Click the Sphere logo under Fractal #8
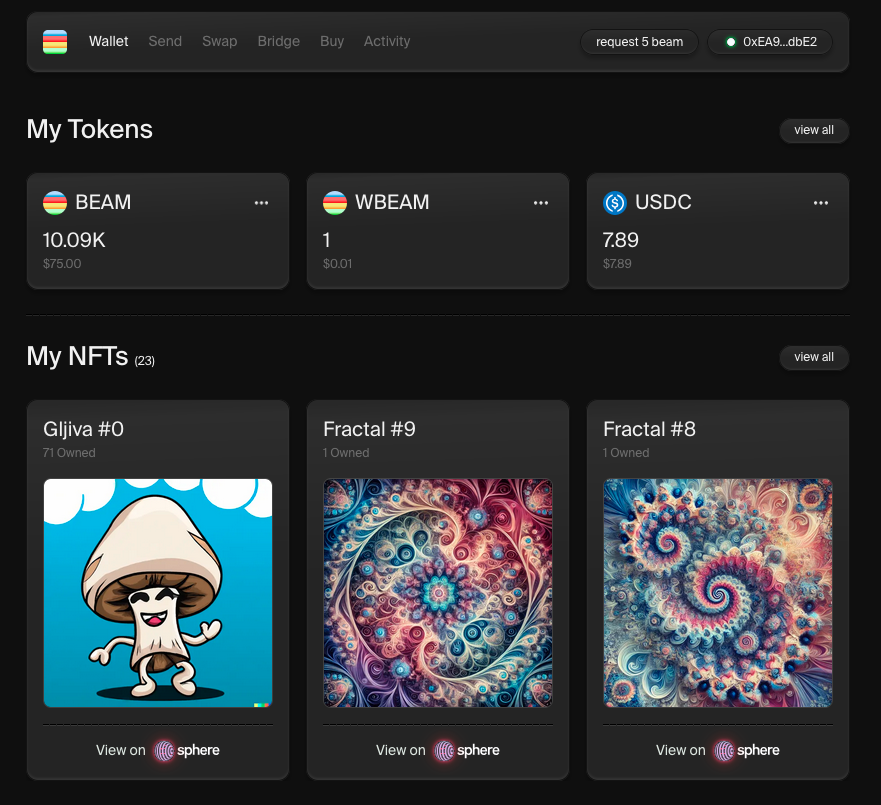Image resolution: width=881 pixels, height=805 pixels. coord(725,750)
